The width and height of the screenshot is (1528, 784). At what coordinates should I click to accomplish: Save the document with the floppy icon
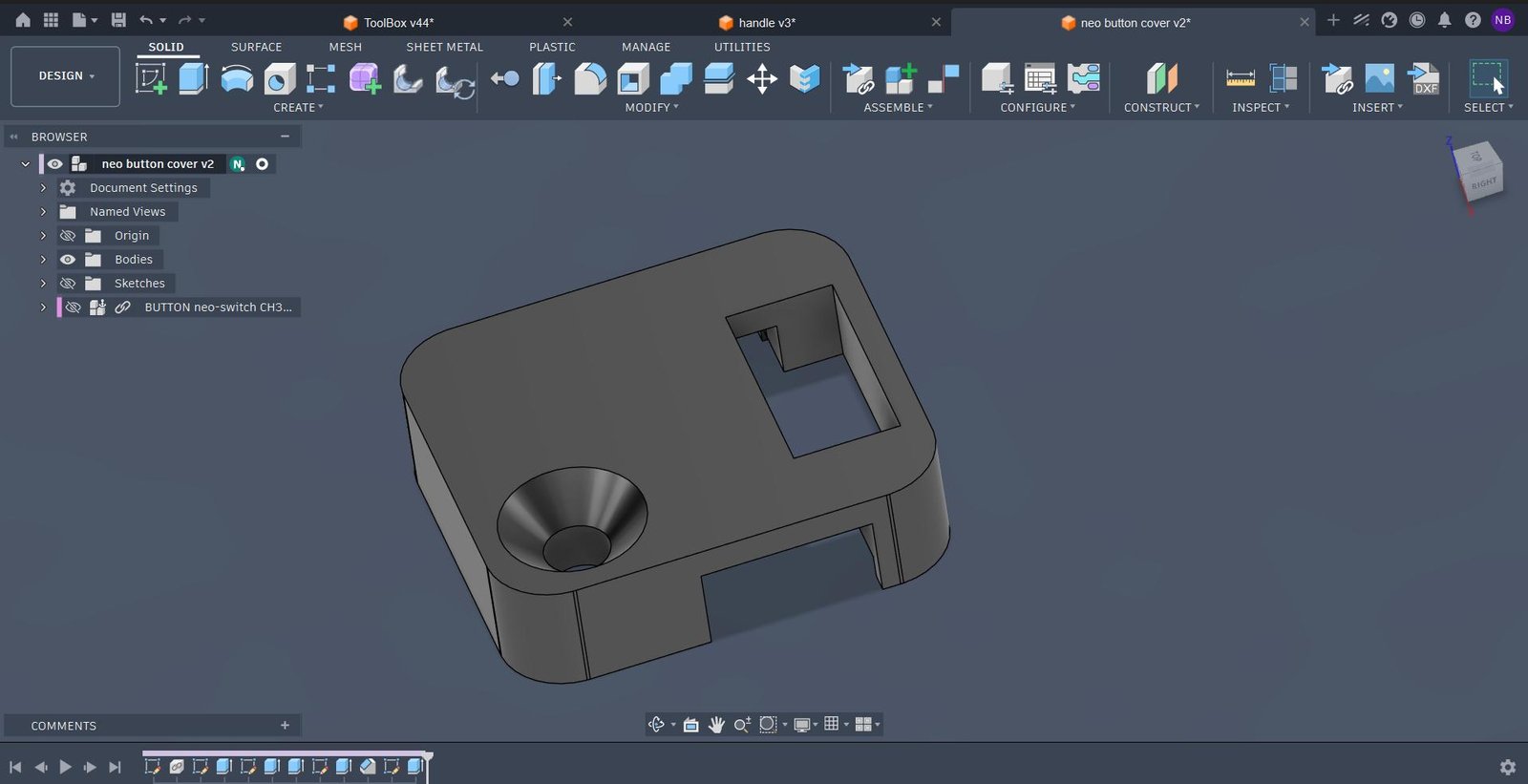click(118, 19)
